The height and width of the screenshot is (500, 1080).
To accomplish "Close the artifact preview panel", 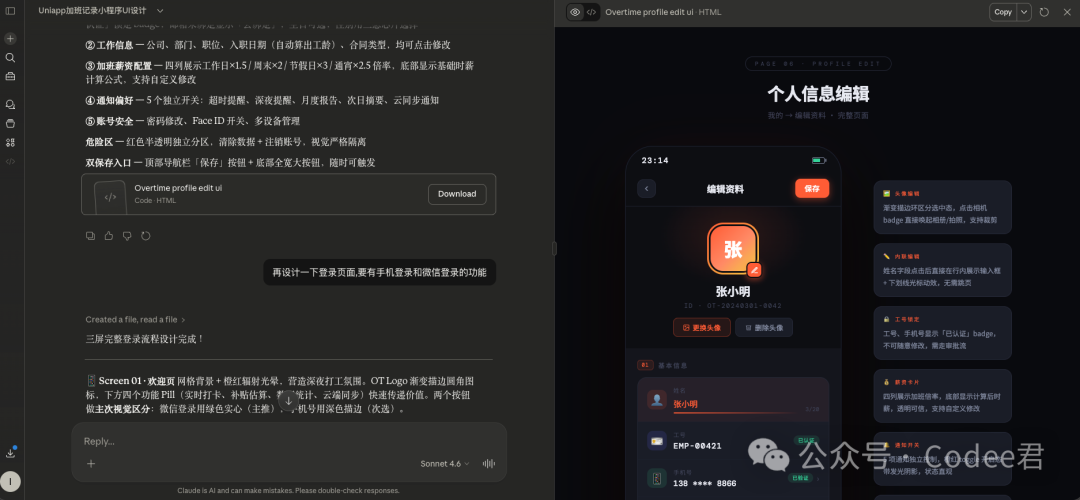I will click(1067, 12).
